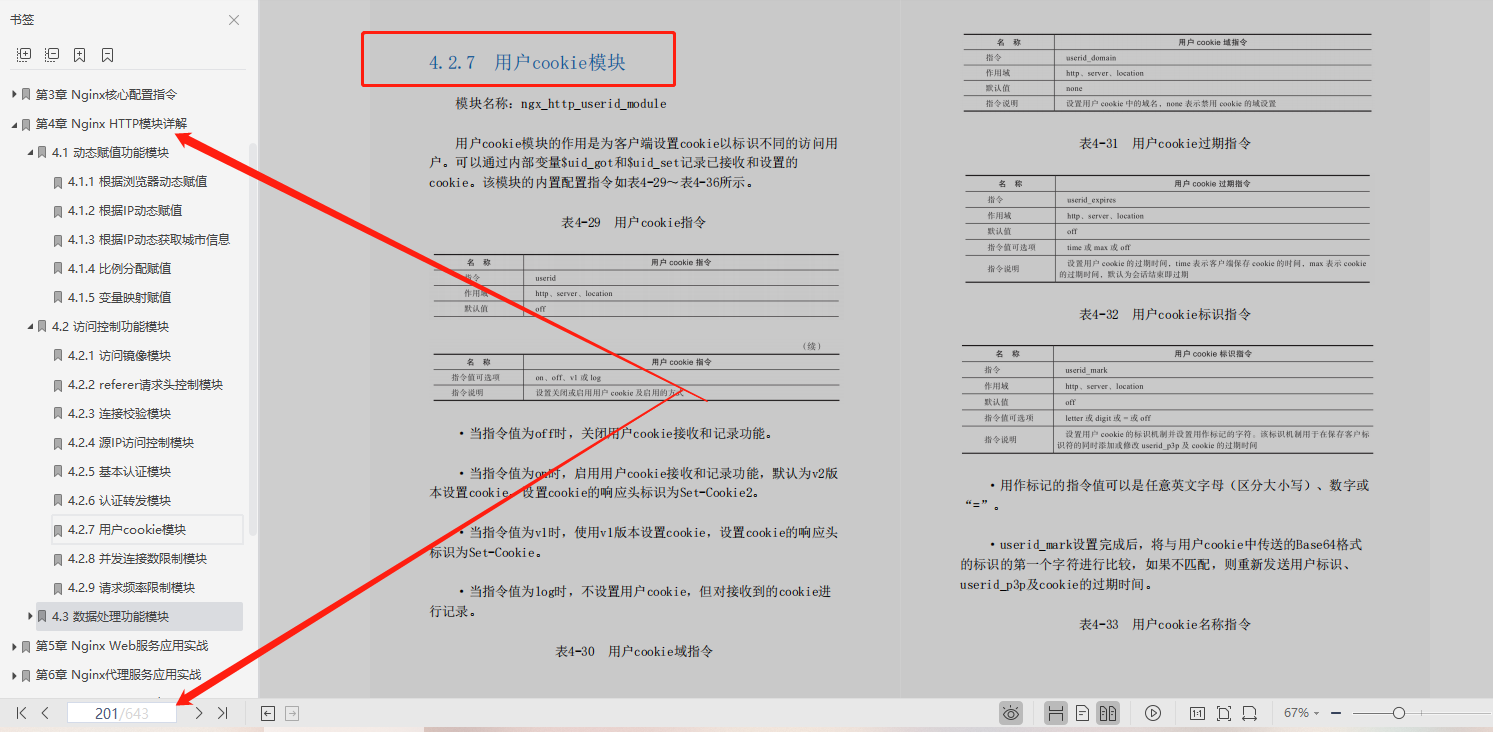Open bookmark 4.2.5 基本认证模块
The height and width of the screenshot is (732, 1493).
[x=119, y=471]
